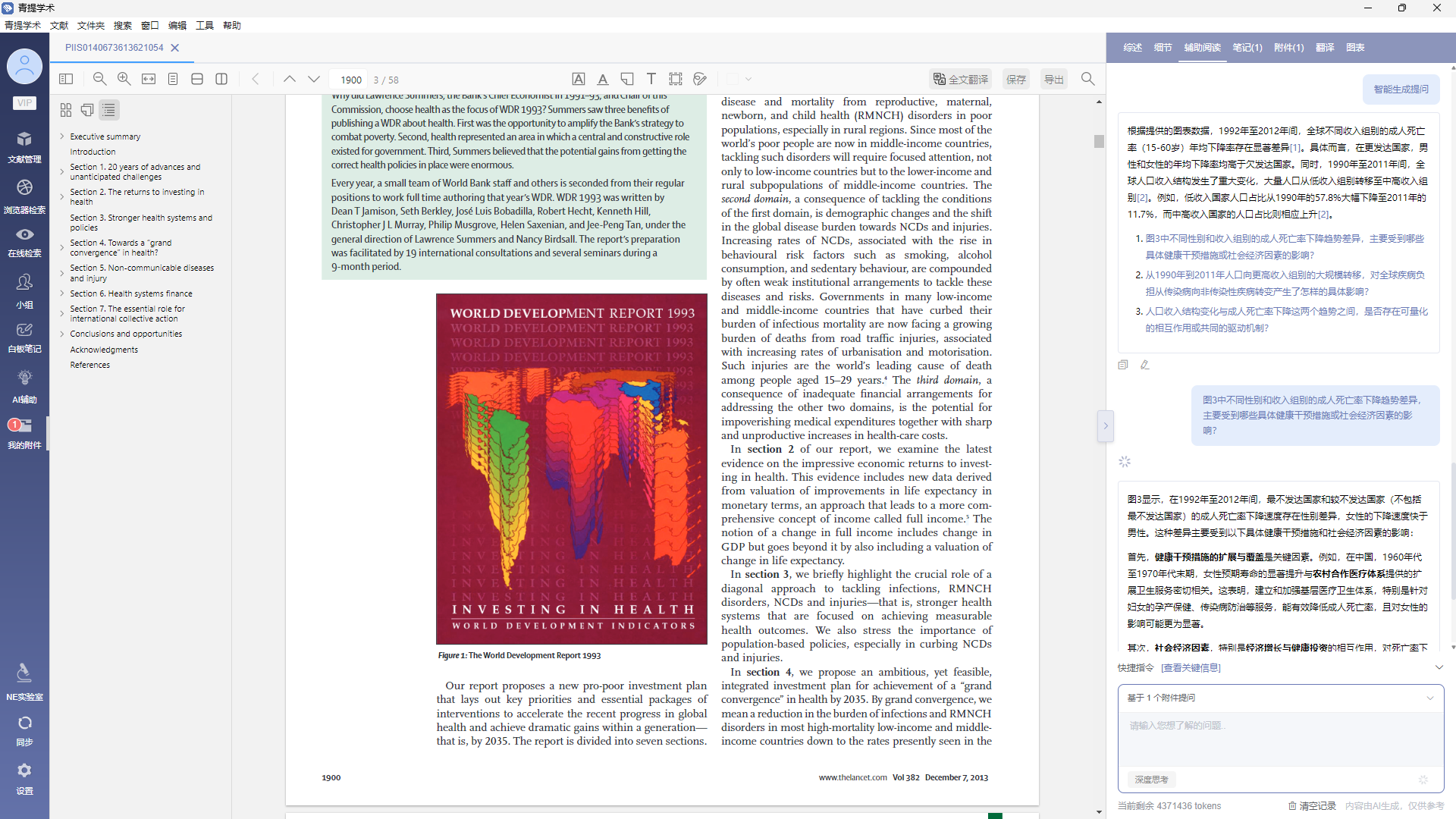This screenshot has width=1456, height=819.
Task: Click the 全文翻译 button
Action: [x=961, y=79]
